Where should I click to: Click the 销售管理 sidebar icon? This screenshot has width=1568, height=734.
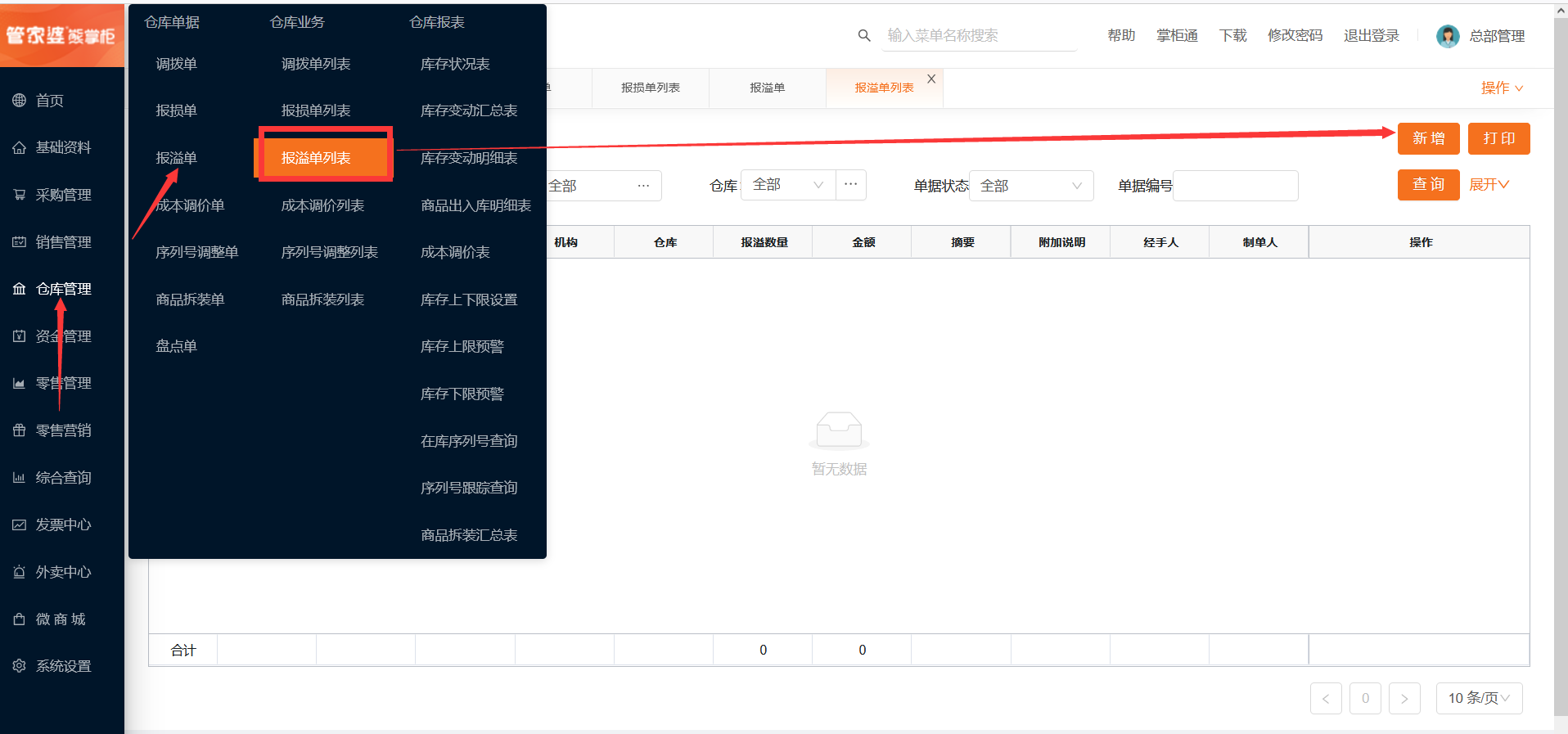click(x=19, y=241)
